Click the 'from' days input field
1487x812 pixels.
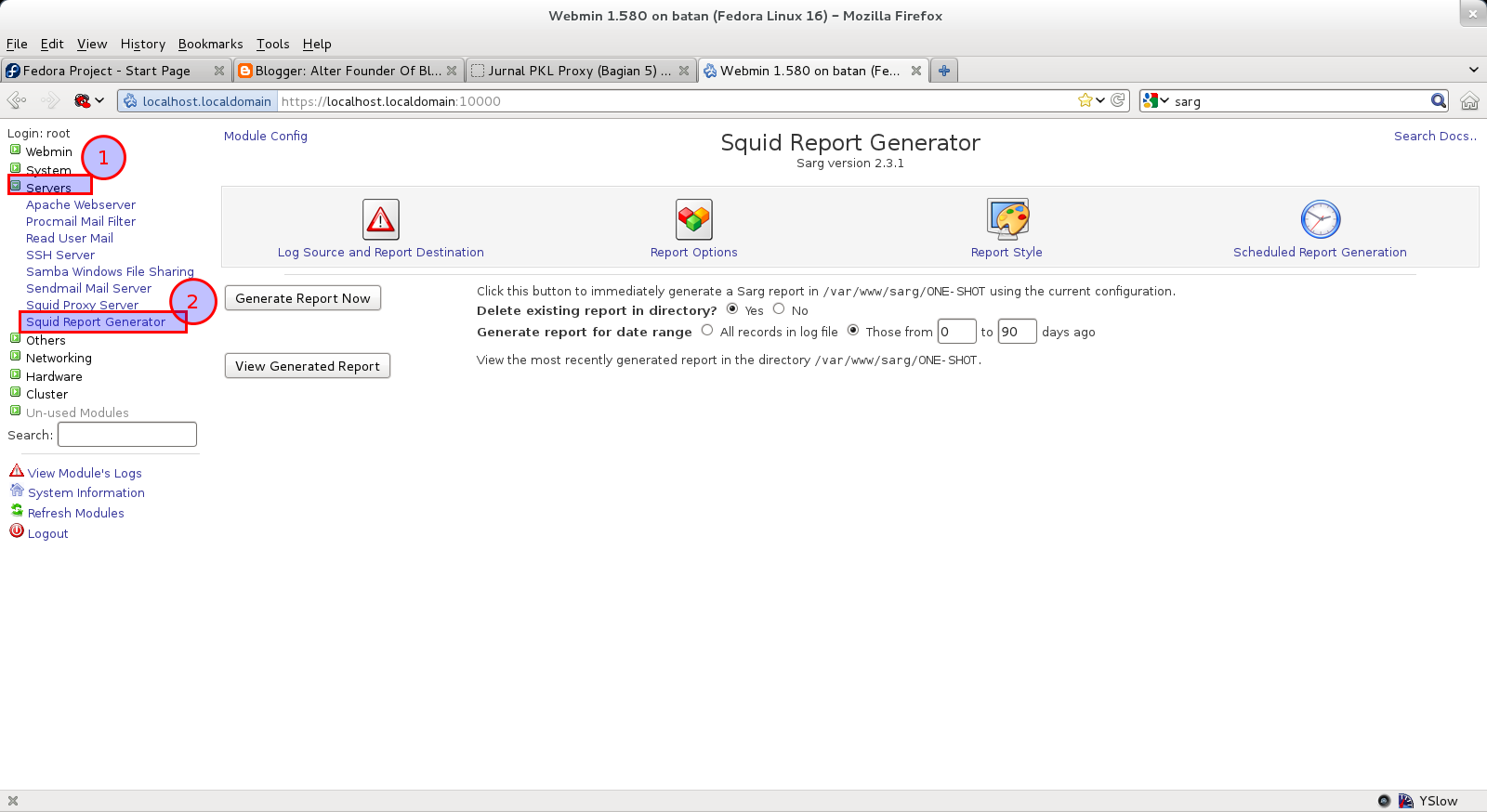pyautogui.click(x=956, y=332)
